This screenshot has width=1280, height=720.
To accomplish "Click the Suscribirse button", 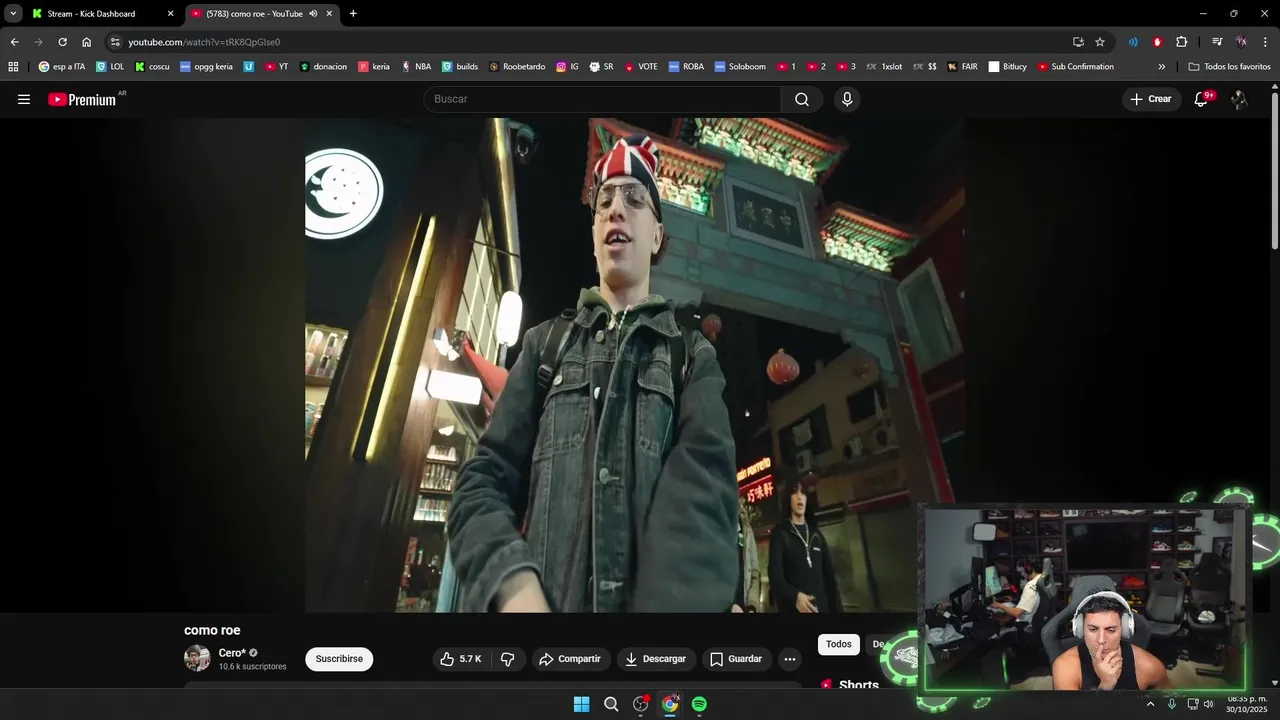I will [339, 659].
